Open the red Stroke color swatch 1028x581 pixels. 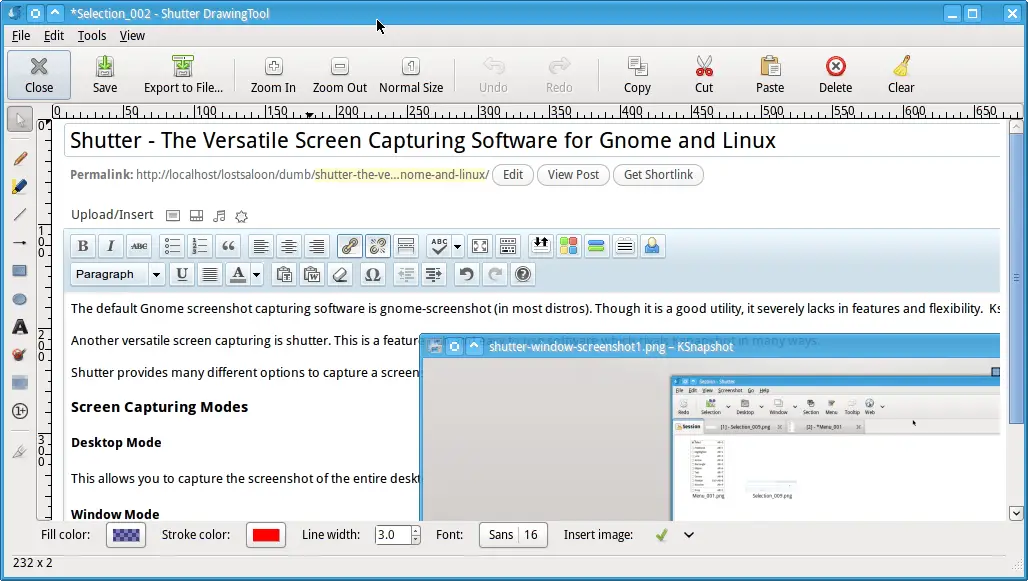coord(266,535)
